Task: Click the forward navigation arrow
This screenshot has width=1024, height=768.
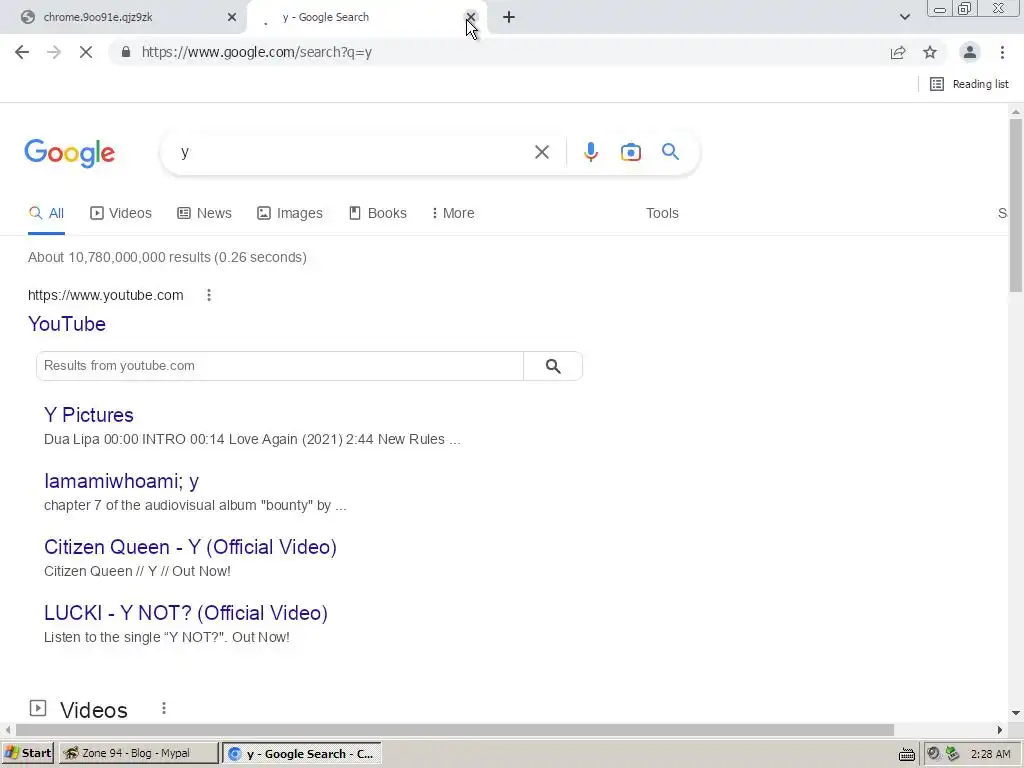Action: coord(54,52)
